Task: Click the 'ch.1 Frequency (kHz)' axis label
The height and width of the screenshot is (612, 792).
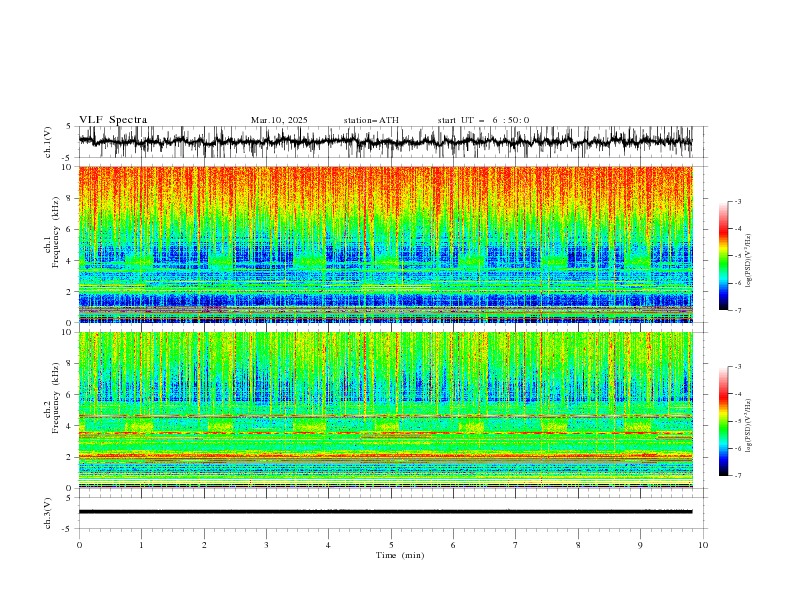Action: 51,244
